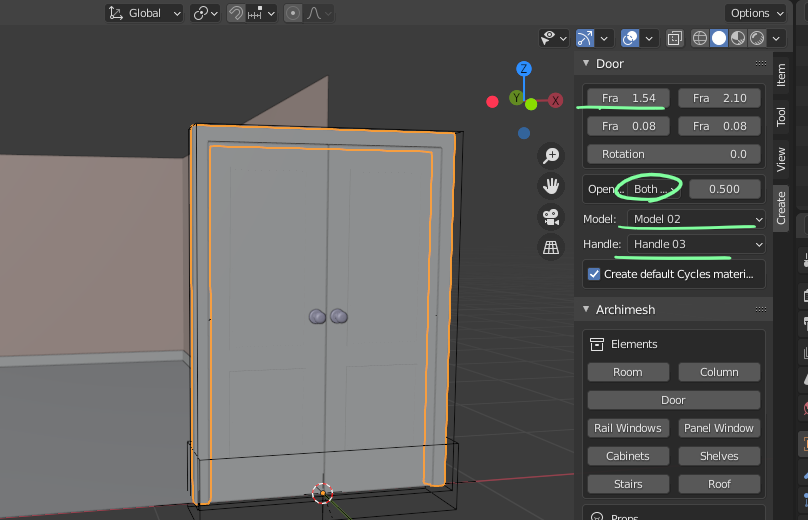This screenshot has width=808, height=520.
Task: Switch to the Tool sidebar tab
Action: point(781,116)
